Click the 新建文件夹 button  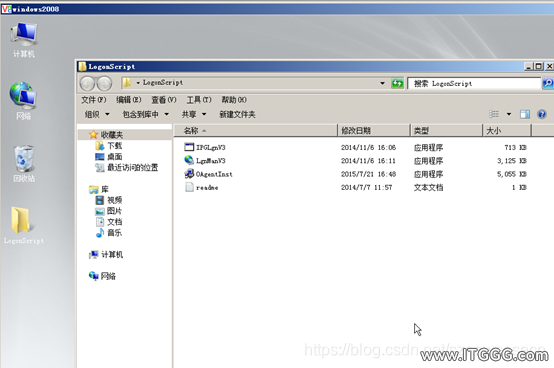click(x=237, y=114)
